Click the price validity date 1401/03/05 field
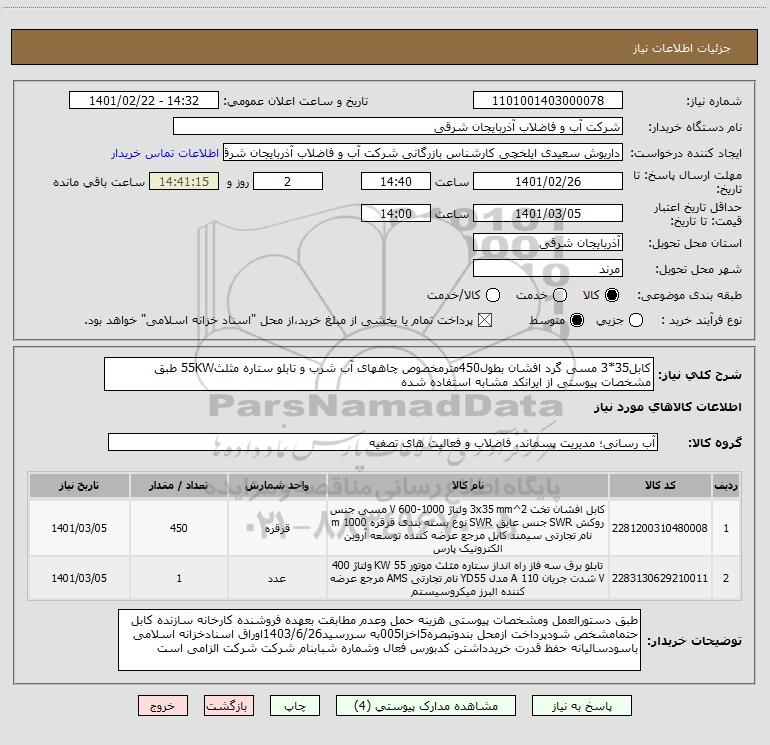This screenshot has height=745, width=770. coord(548,213)
